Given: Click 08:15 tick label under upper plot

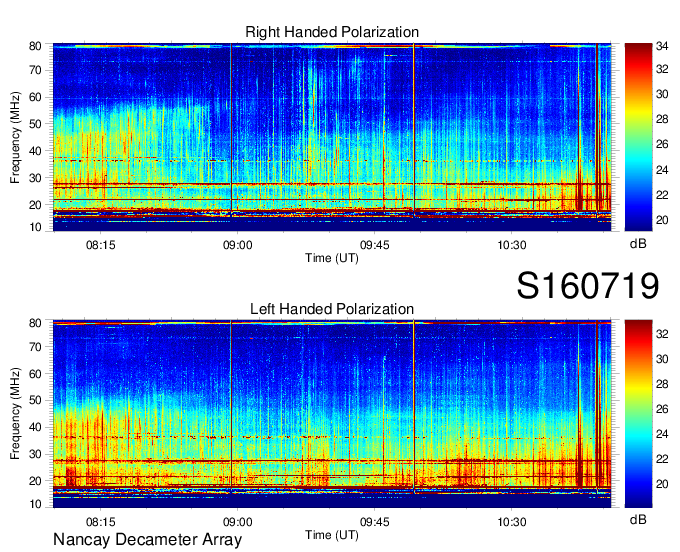Looking at the screenshot, I should 101,245.
